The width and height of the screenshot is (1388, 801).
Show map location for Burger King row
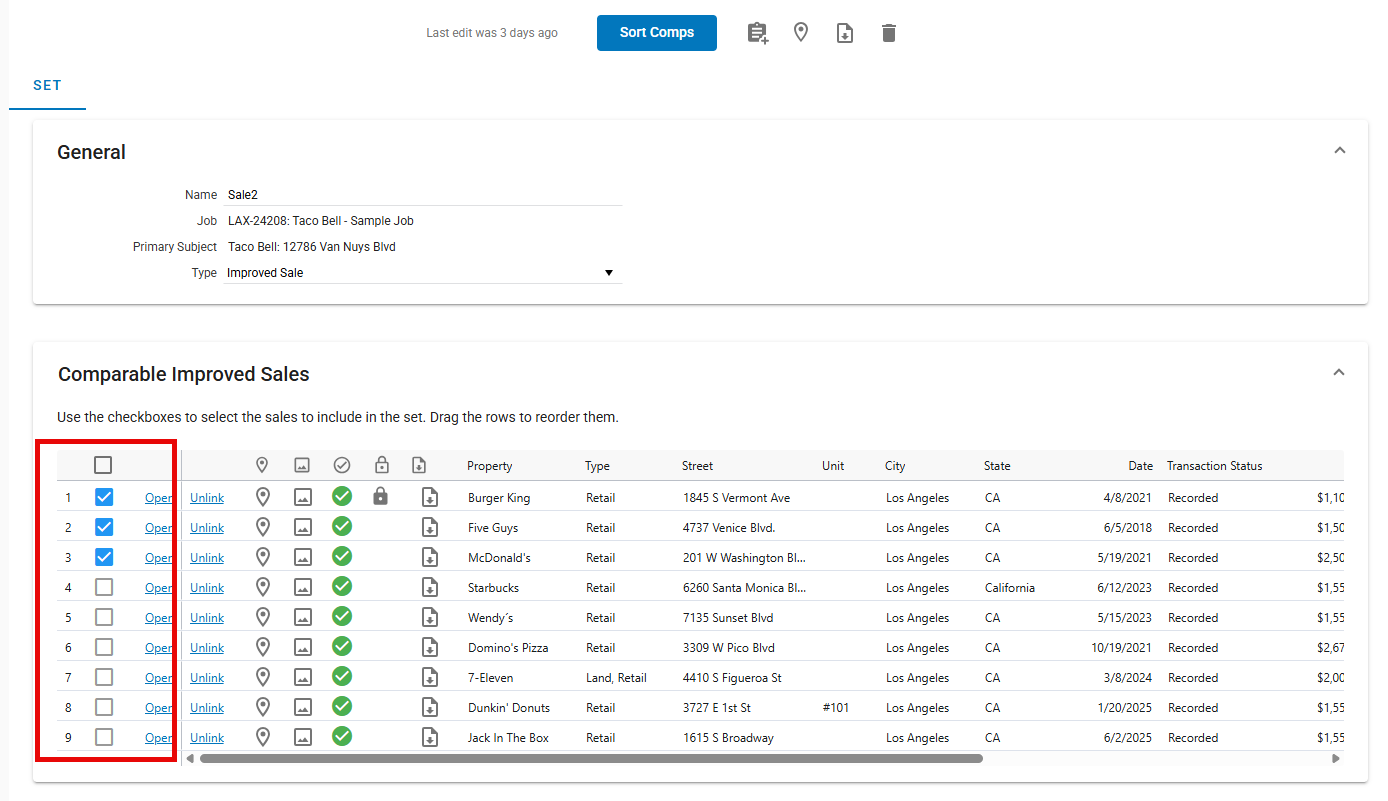(263, 497)
